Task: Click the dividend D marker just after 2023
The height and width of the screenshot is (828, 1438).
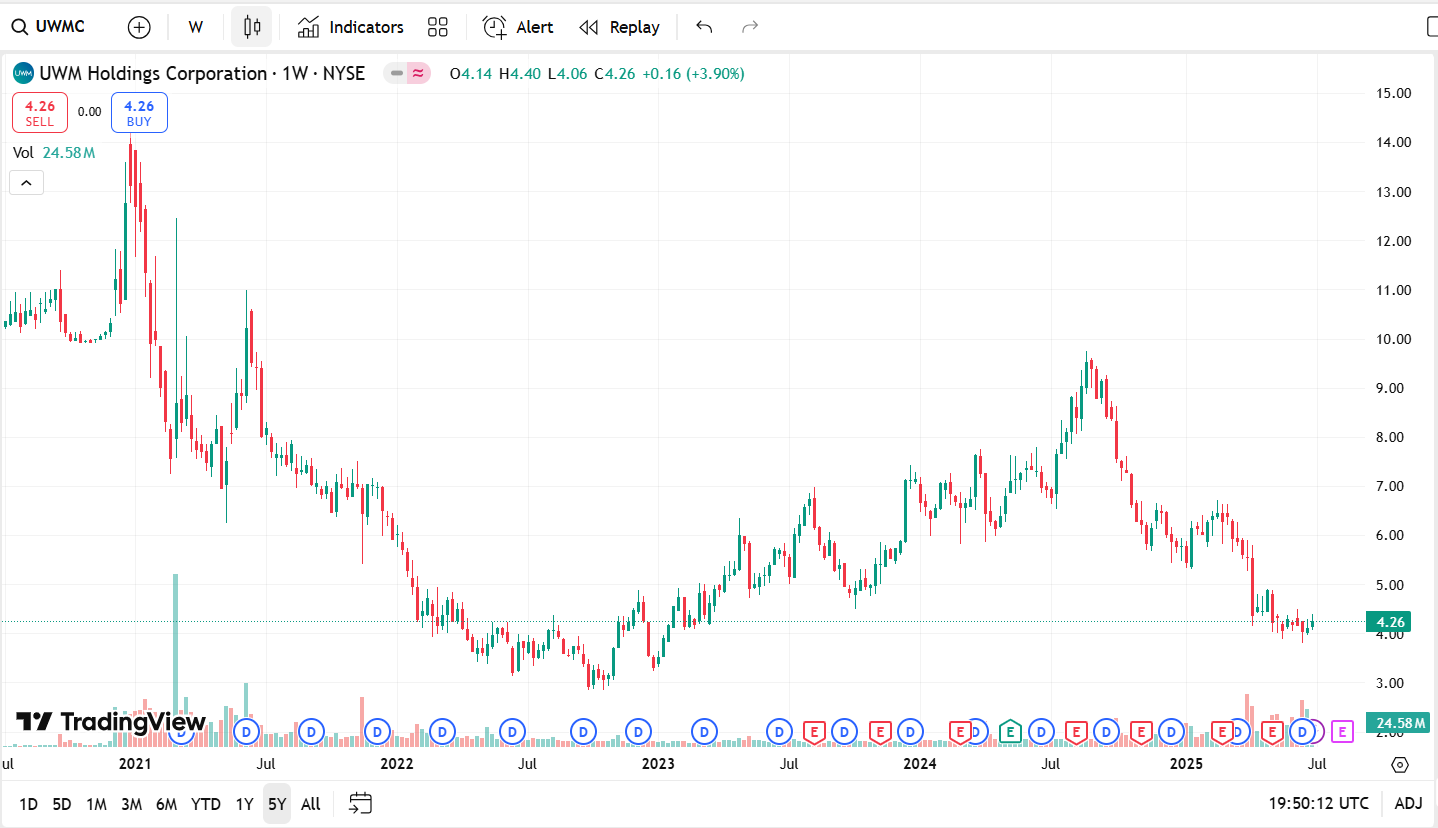Action: 706,732
